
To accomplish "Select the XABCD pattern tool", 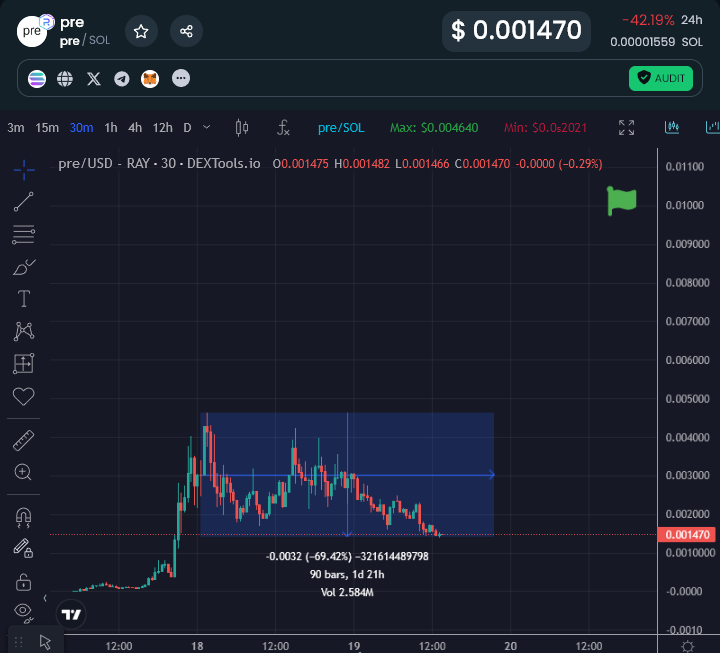I will [24, 331].
